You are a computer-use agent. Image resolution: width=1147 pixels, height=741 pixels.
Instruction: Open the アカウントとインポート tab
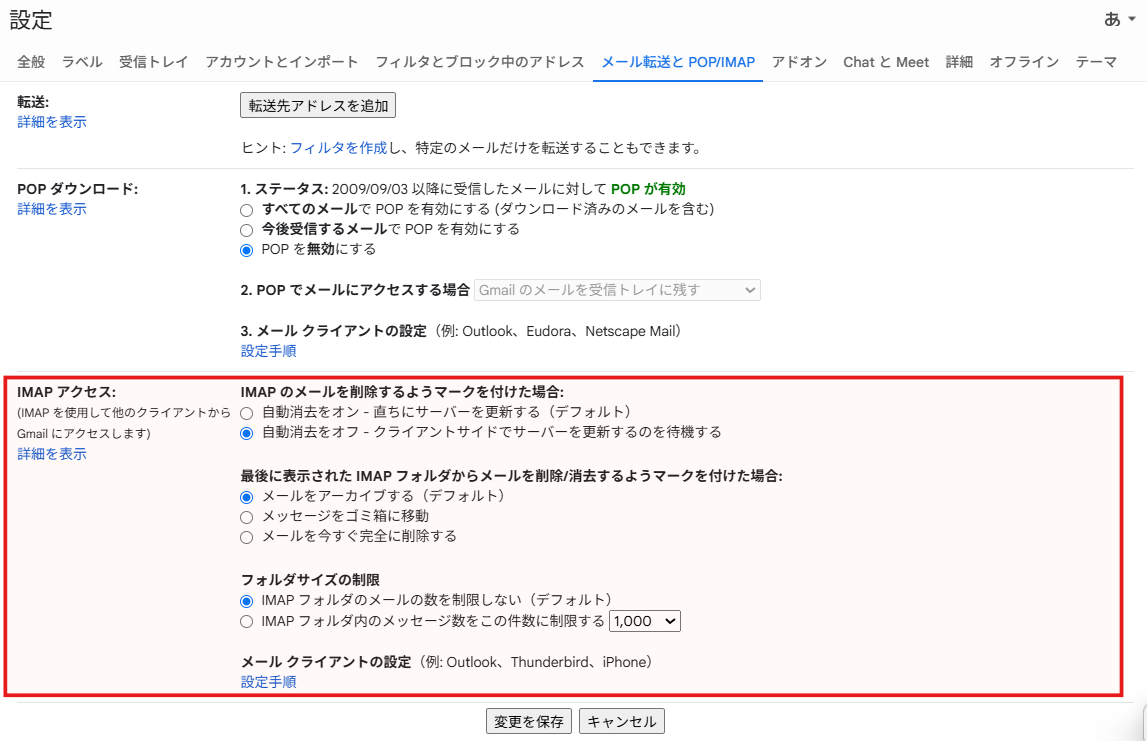pos(280,61)
